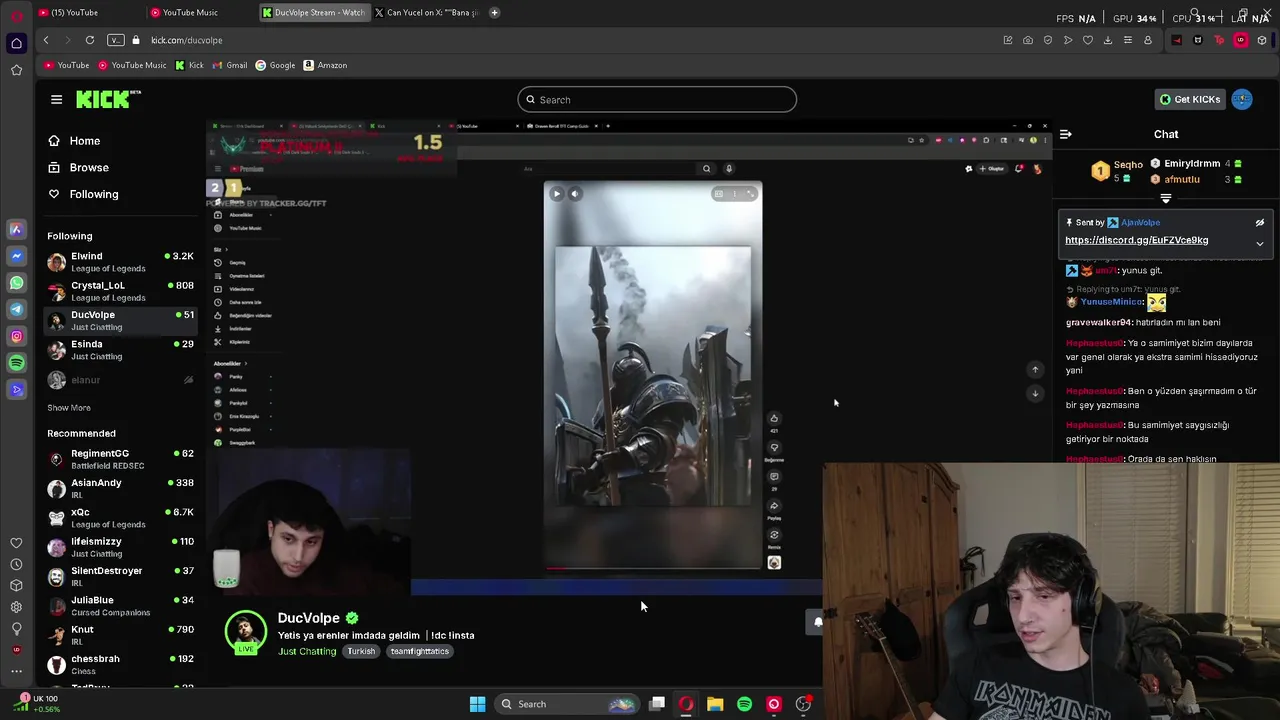
Task: Open Task View on taskbar
Action: [x=657, y=704]
